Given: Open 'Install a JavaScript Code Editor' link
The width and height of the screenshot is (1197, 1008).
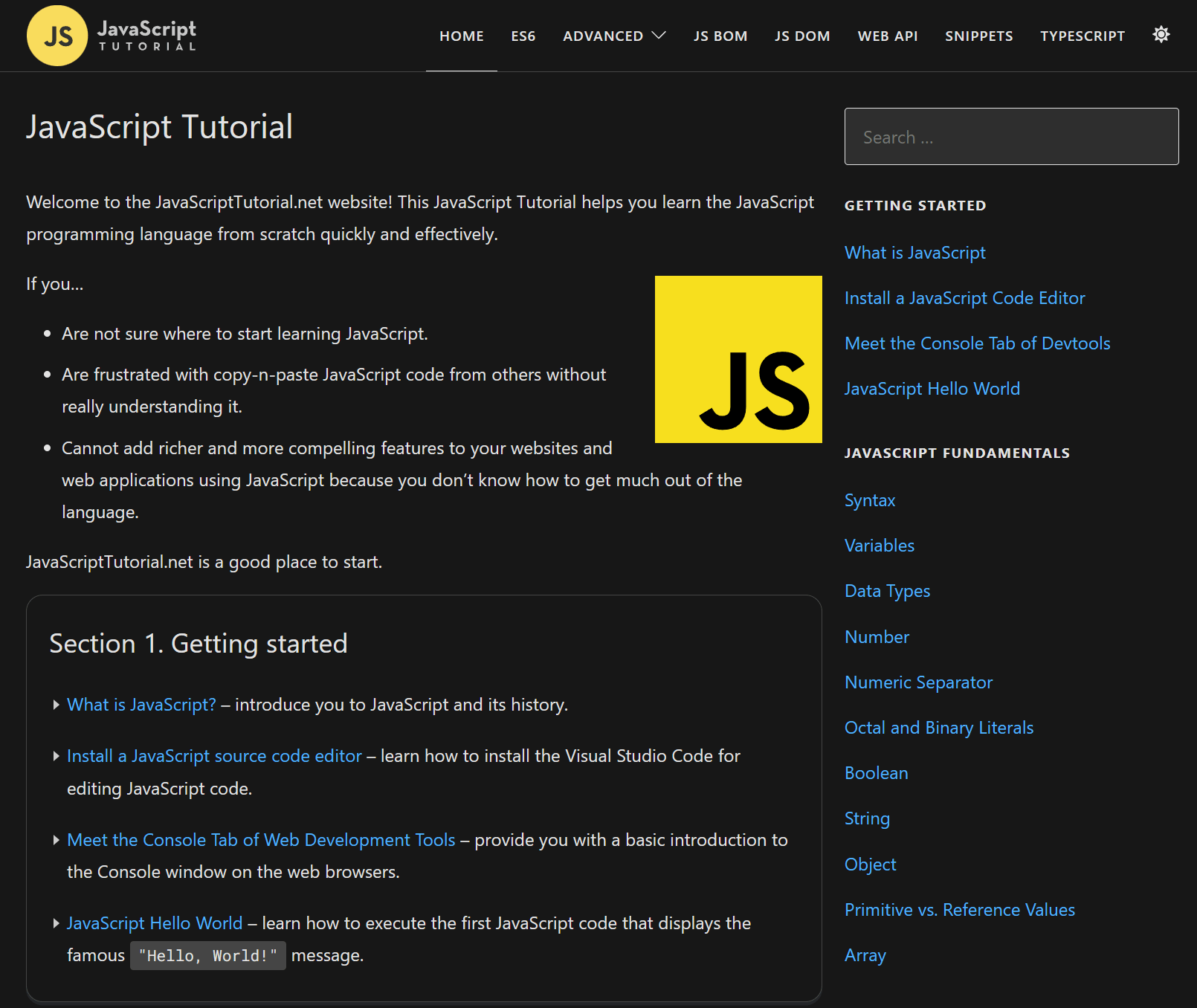Looking at the screenshot, I should (x=964, y=298).
